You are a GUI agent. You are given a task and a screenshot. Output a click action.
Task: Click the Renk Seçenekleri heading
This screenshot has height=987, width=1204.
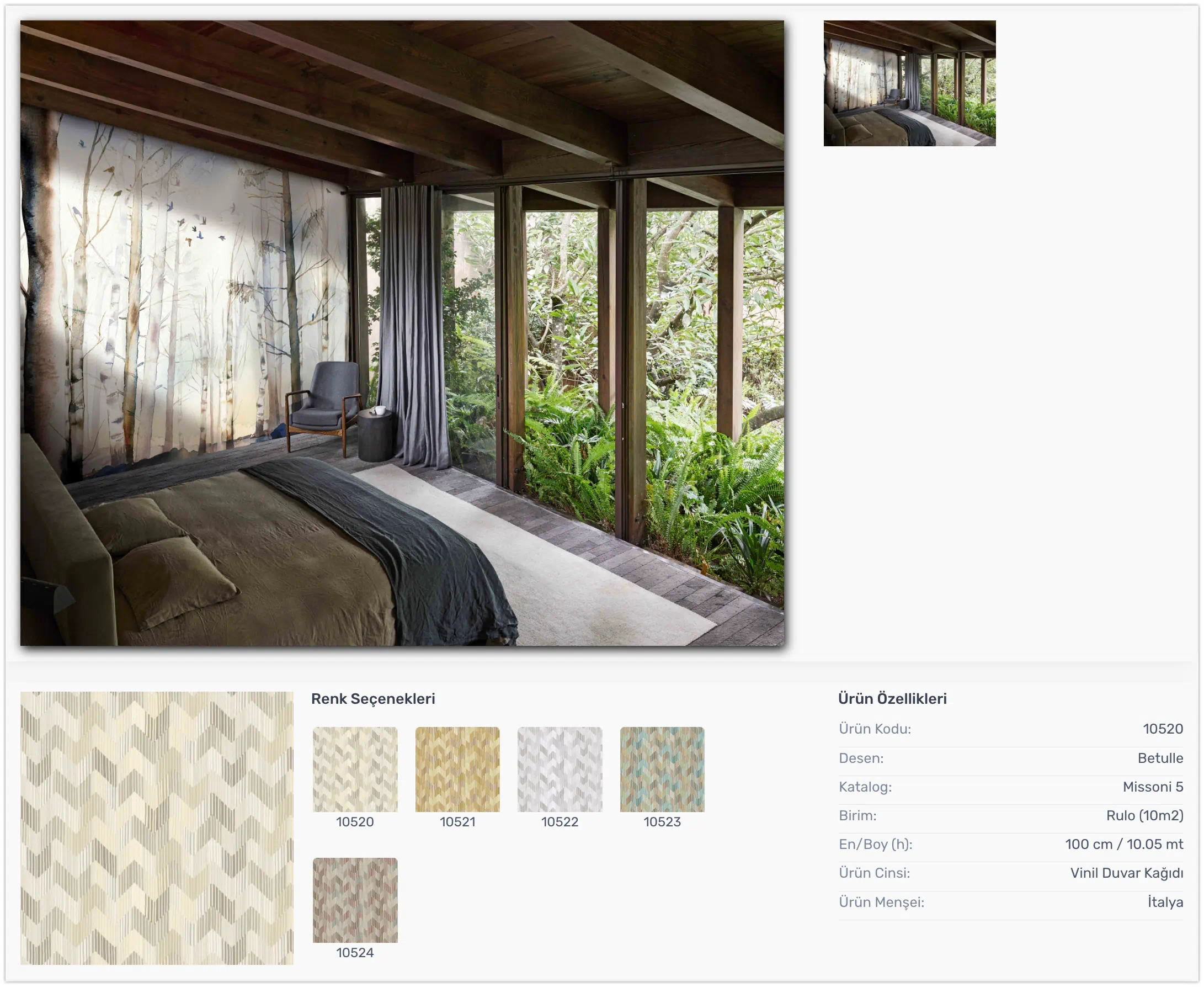click(373, 699)
